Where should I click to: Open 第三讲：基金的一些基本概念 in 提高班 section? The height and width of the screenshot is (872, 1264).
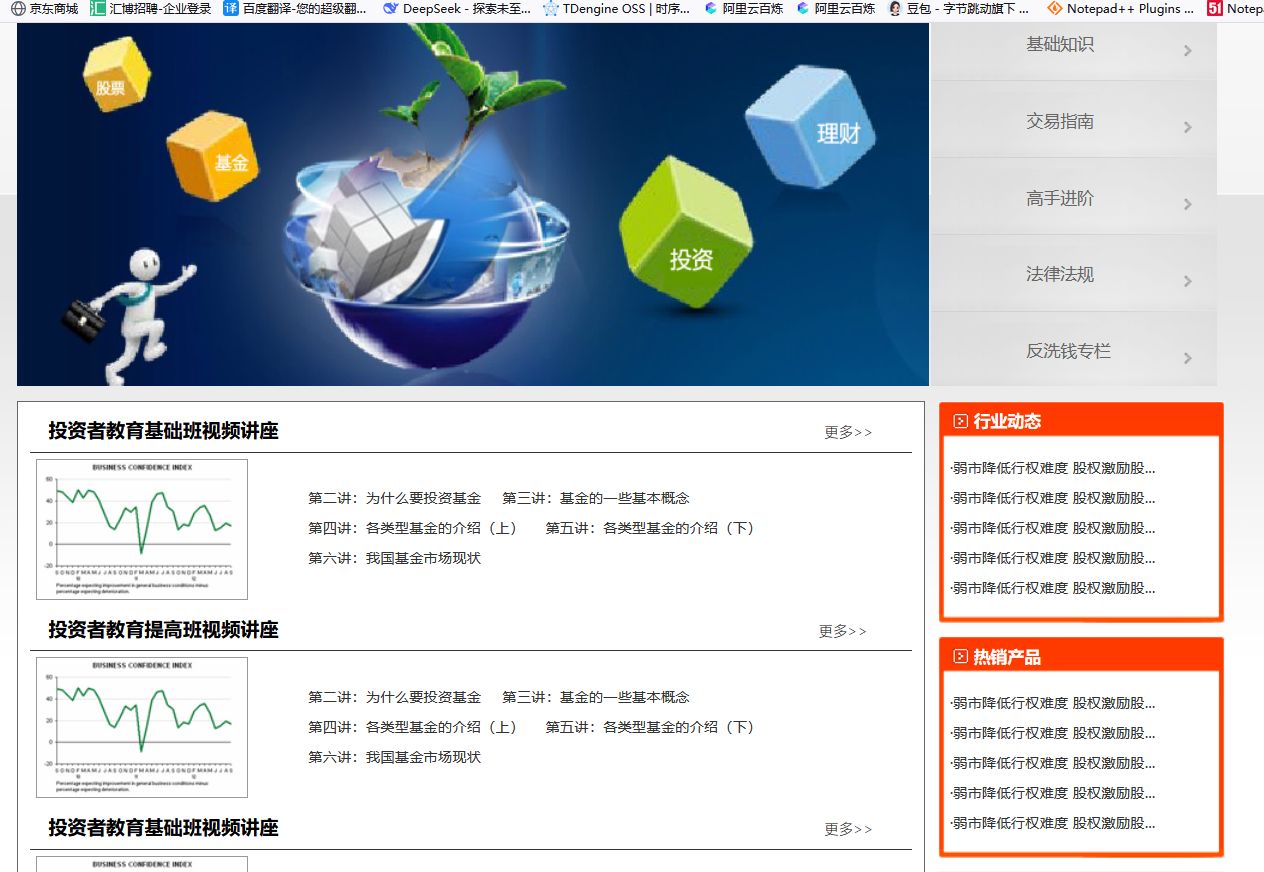click(x=596, y=697)
